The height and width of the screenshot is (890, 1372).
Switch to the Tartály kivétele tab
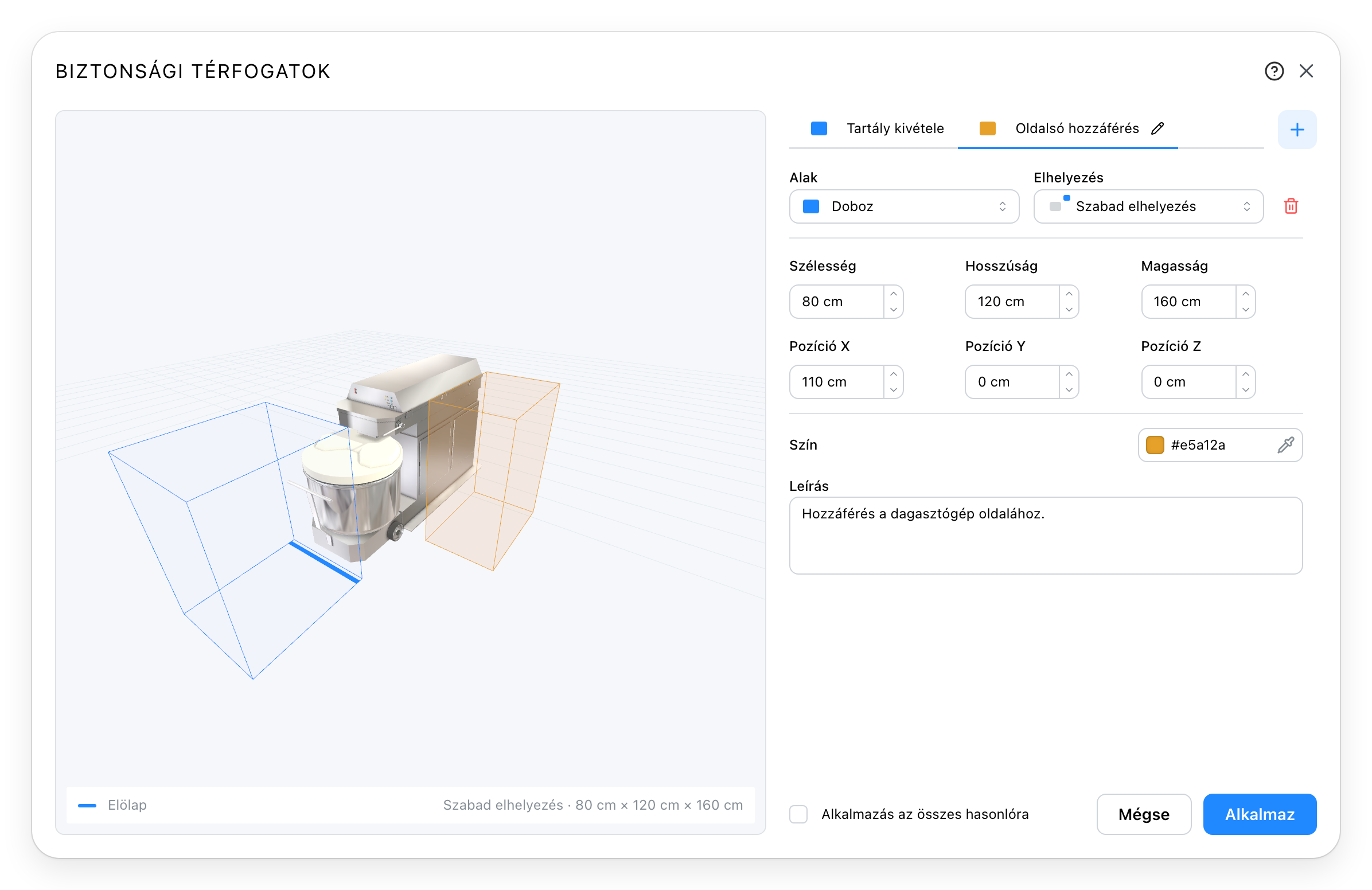tap(875, 128)
